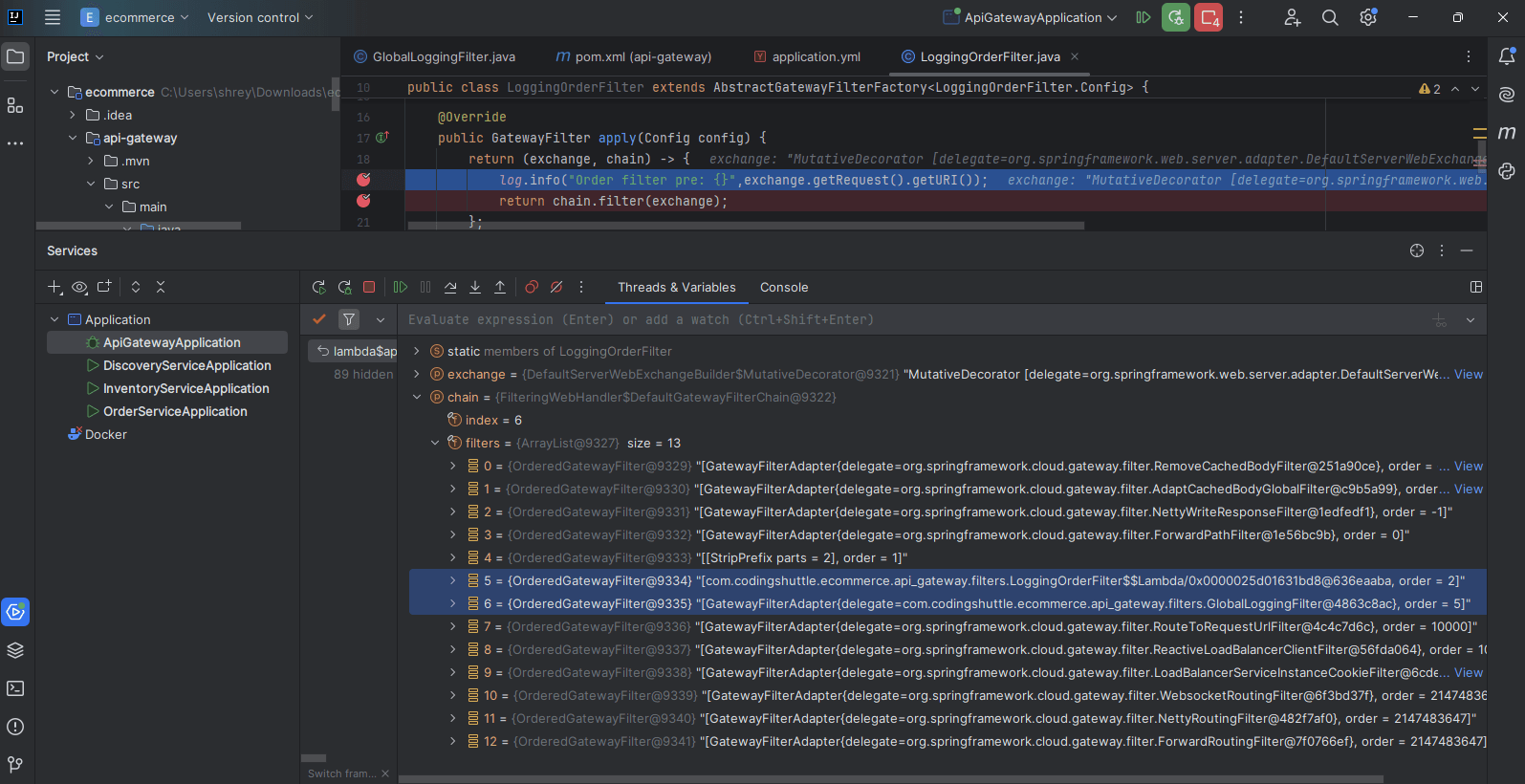
Task: Open the Services tool window icon
Action: (15, 612)
